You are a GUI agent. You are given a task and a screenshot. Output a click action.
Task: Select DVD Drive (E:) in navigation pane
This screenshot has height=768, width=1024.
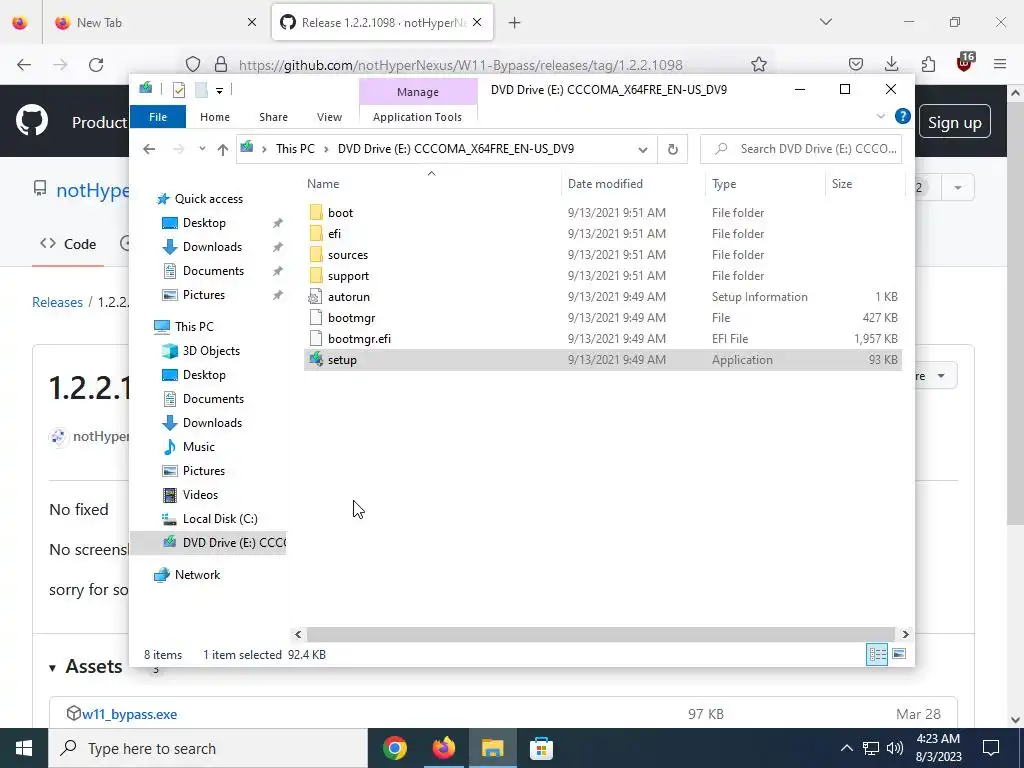pyautogui.click(x=209, y=543)
